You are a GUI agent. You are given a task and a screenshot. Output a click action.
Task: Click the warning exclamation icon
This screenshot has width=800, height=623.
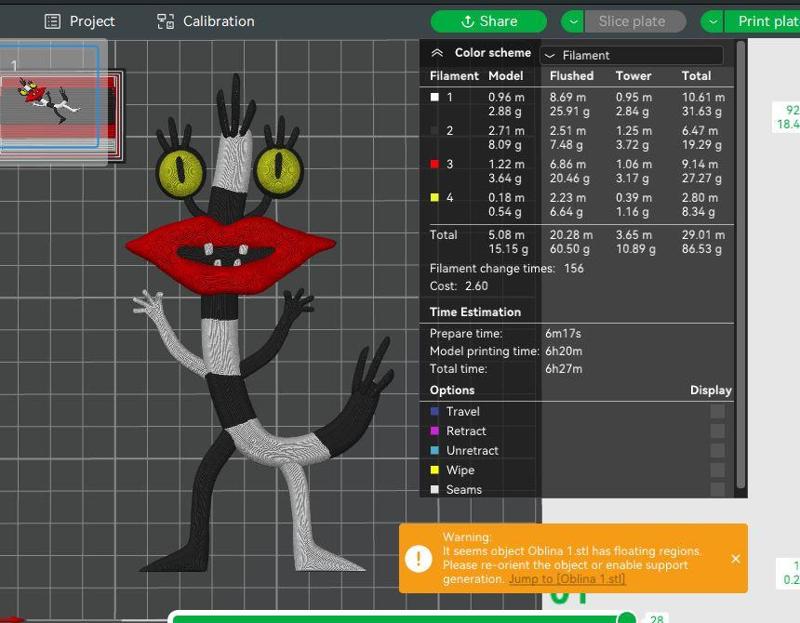[x=418, y=559]
